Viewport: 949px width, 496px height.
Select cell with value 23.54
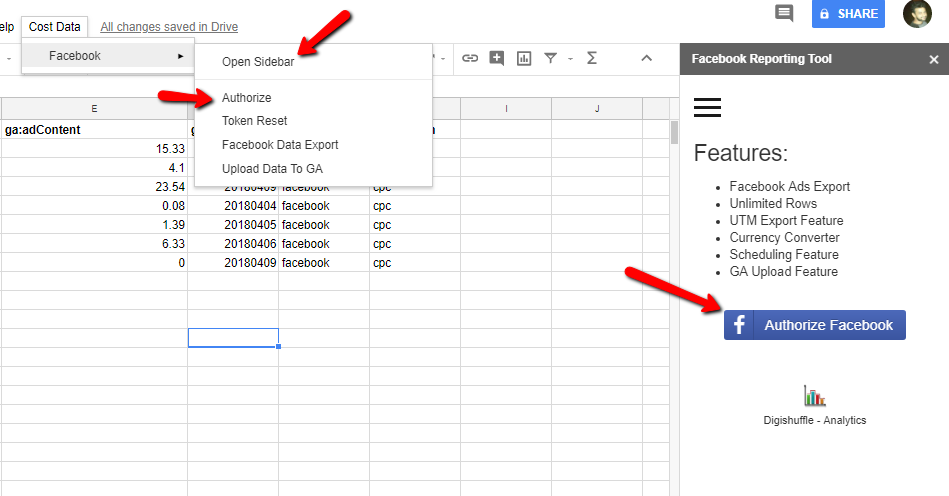click(94, 187)
